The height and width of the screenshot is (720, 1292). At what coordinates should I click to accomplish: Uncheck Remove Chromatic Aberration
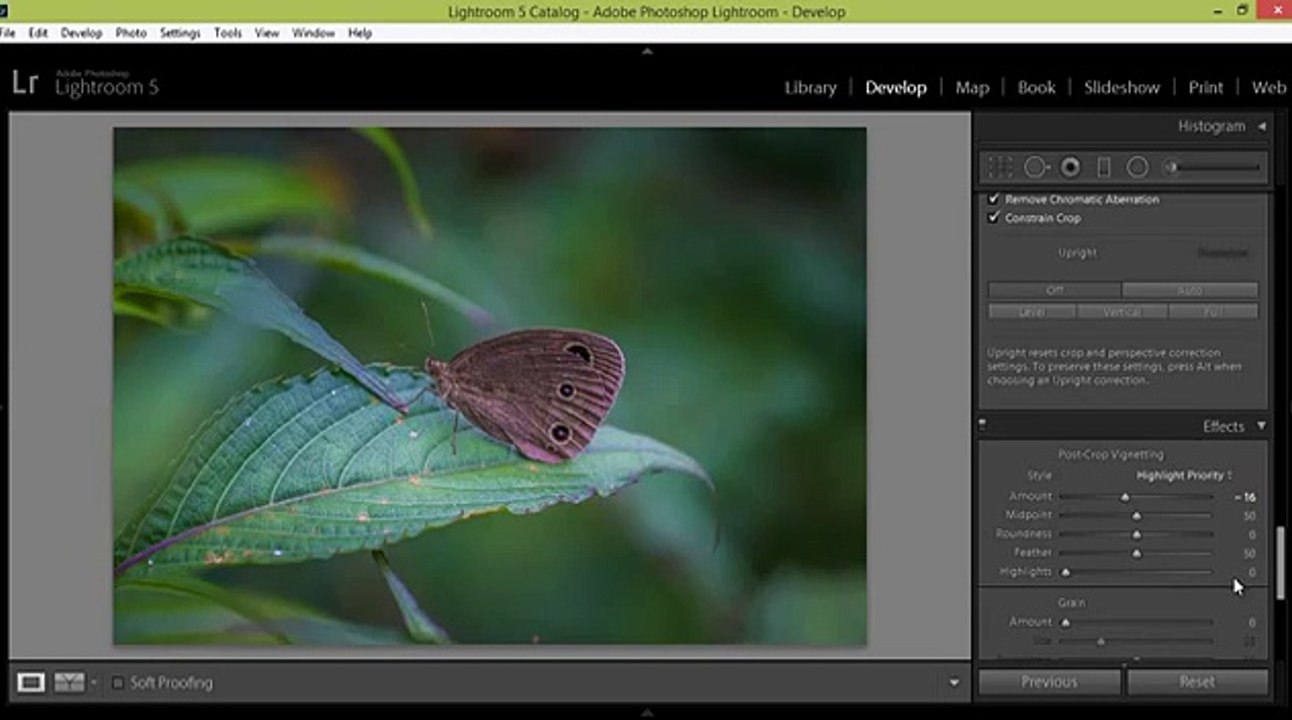[994, 199]
